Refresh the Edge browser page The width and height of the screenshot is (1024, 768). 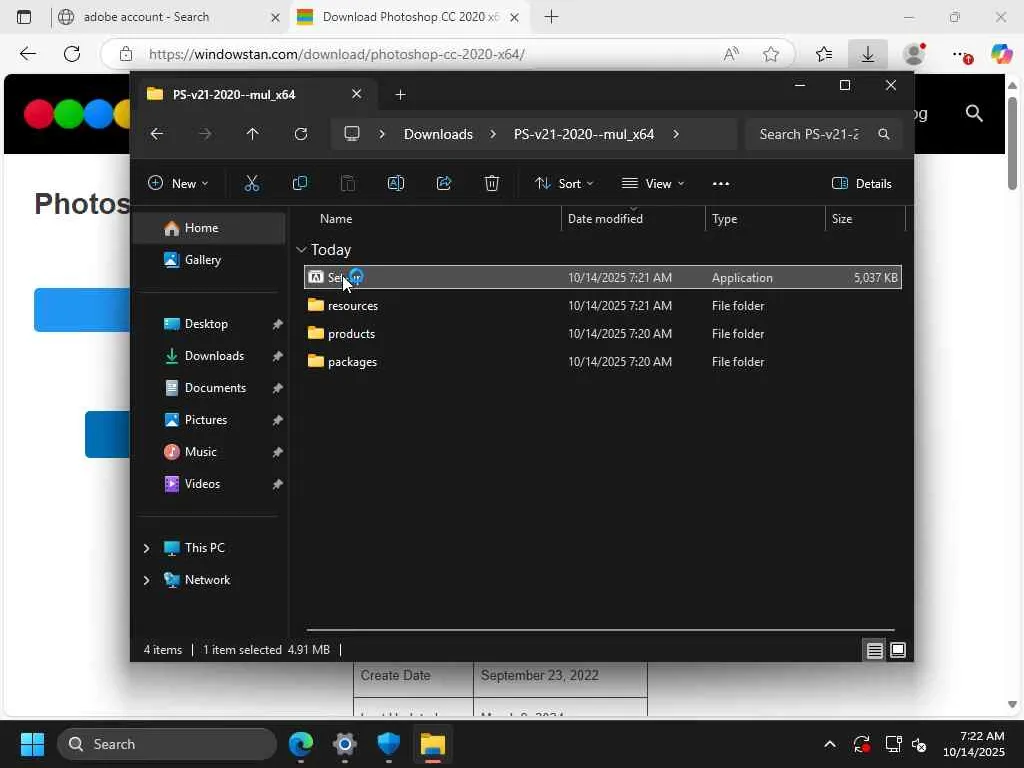coord(72,54)
